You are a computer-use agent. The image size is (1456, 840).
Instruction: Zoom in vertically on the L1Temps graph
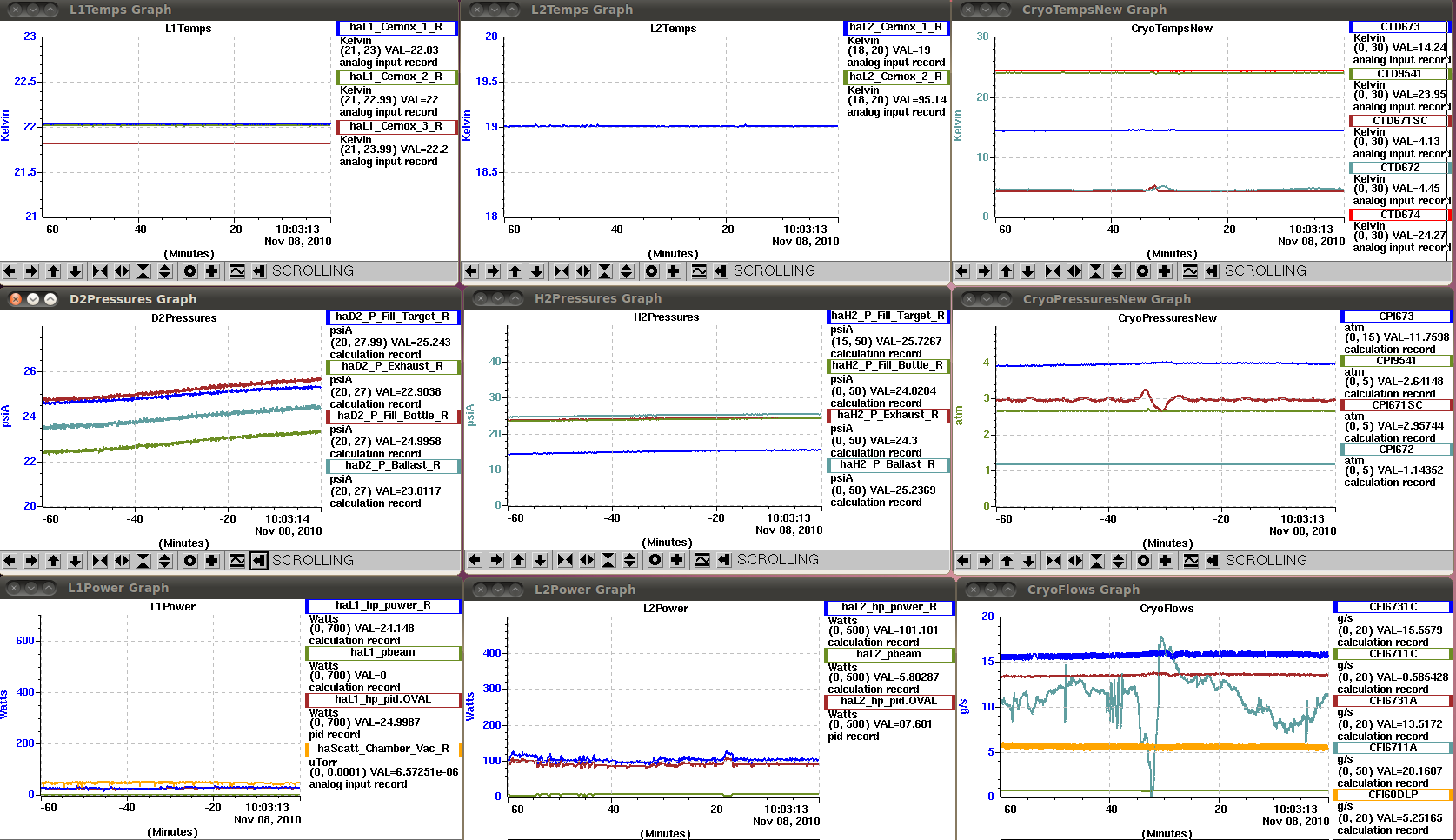pyautogui.click(x=143, y=271)
